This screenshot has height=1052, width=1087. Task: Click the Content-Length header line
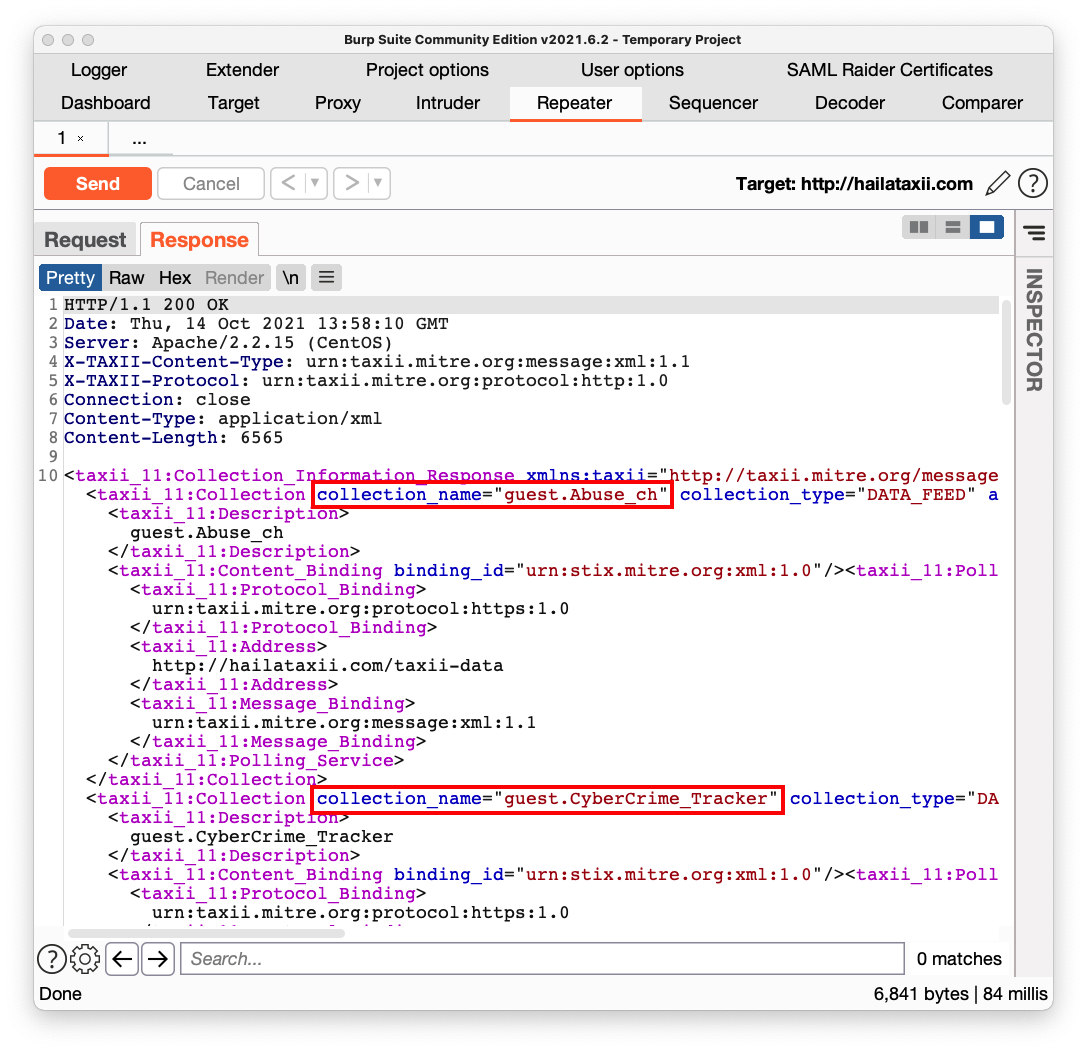173,438
